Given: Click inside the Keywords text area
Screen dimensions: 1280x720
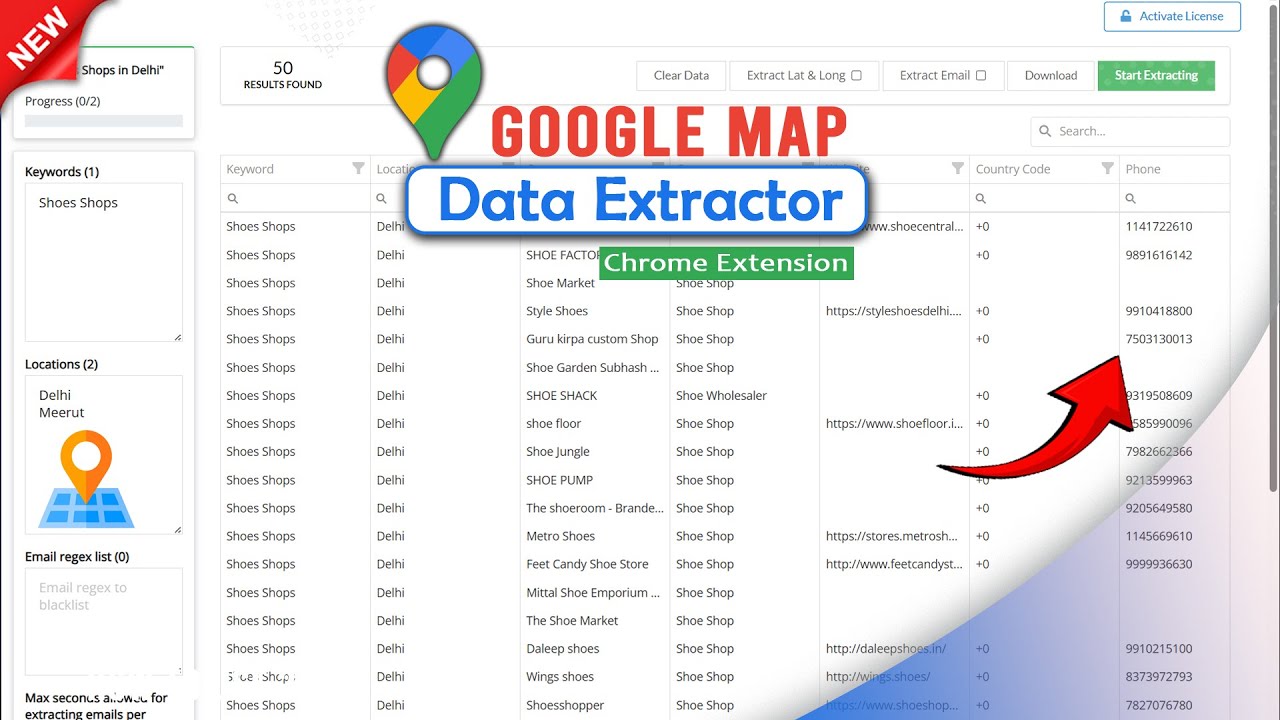Looking at the screenshot, I should 104,262.
